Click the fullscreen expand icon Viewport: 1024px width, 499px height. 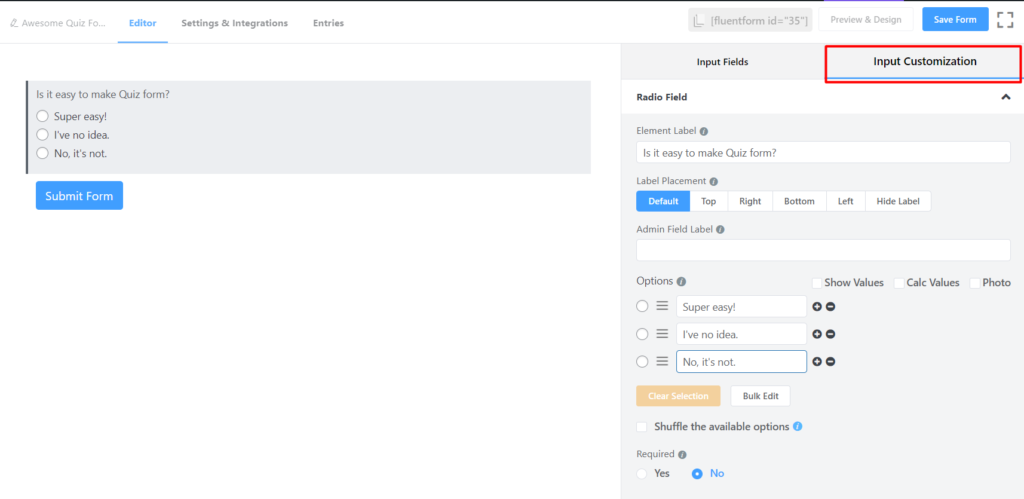(x=1004, y=20)
